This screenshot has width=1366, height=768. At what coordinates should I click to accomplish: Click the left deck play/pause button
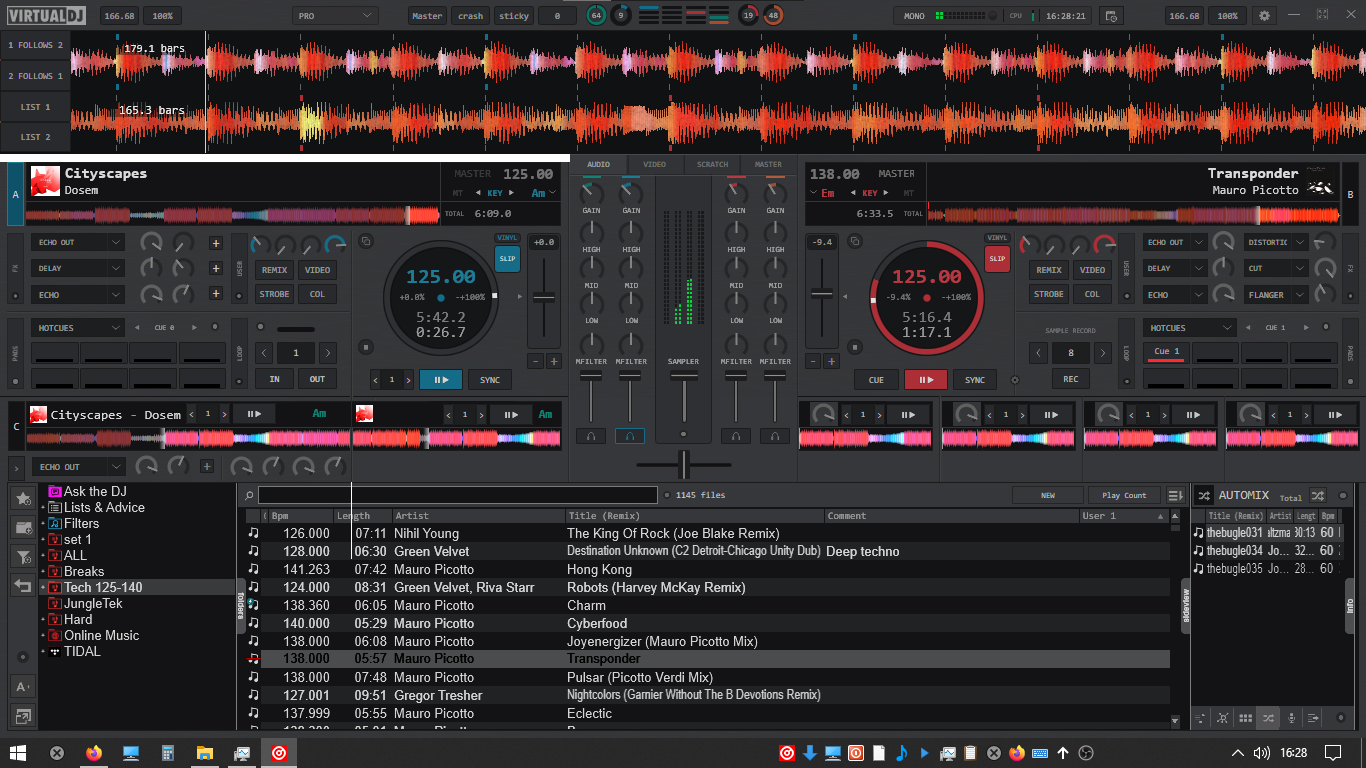pos(441,380)
